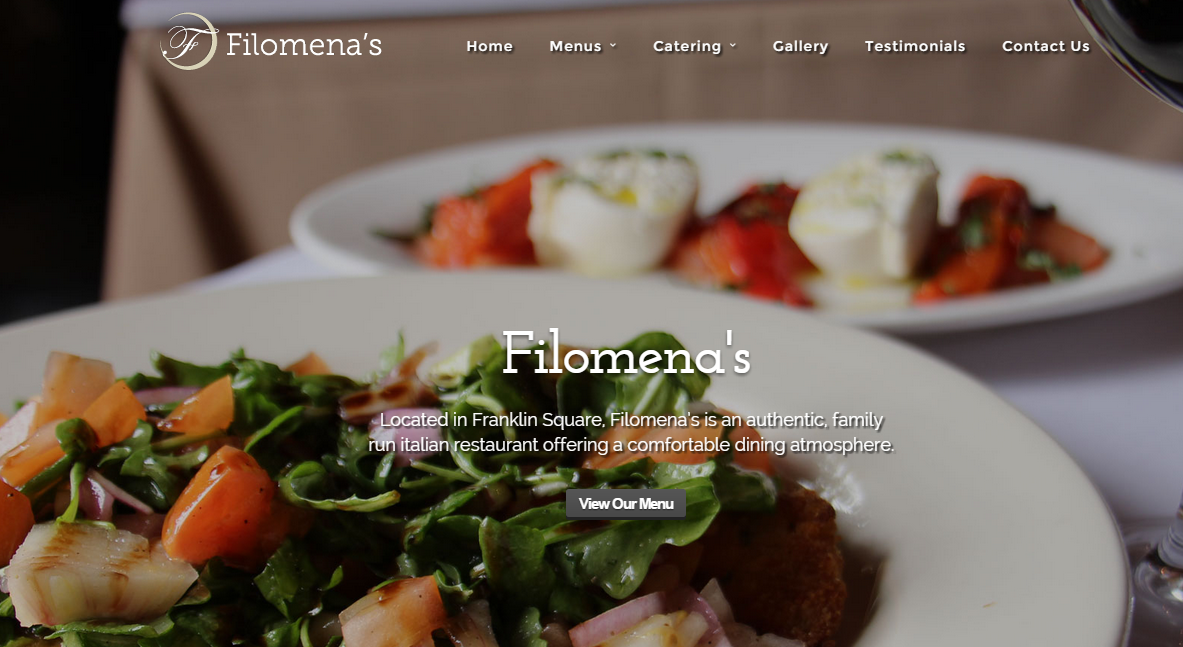Visit the Testimonials page
This screenshot has height=647, width=1183.
(914, 46)
